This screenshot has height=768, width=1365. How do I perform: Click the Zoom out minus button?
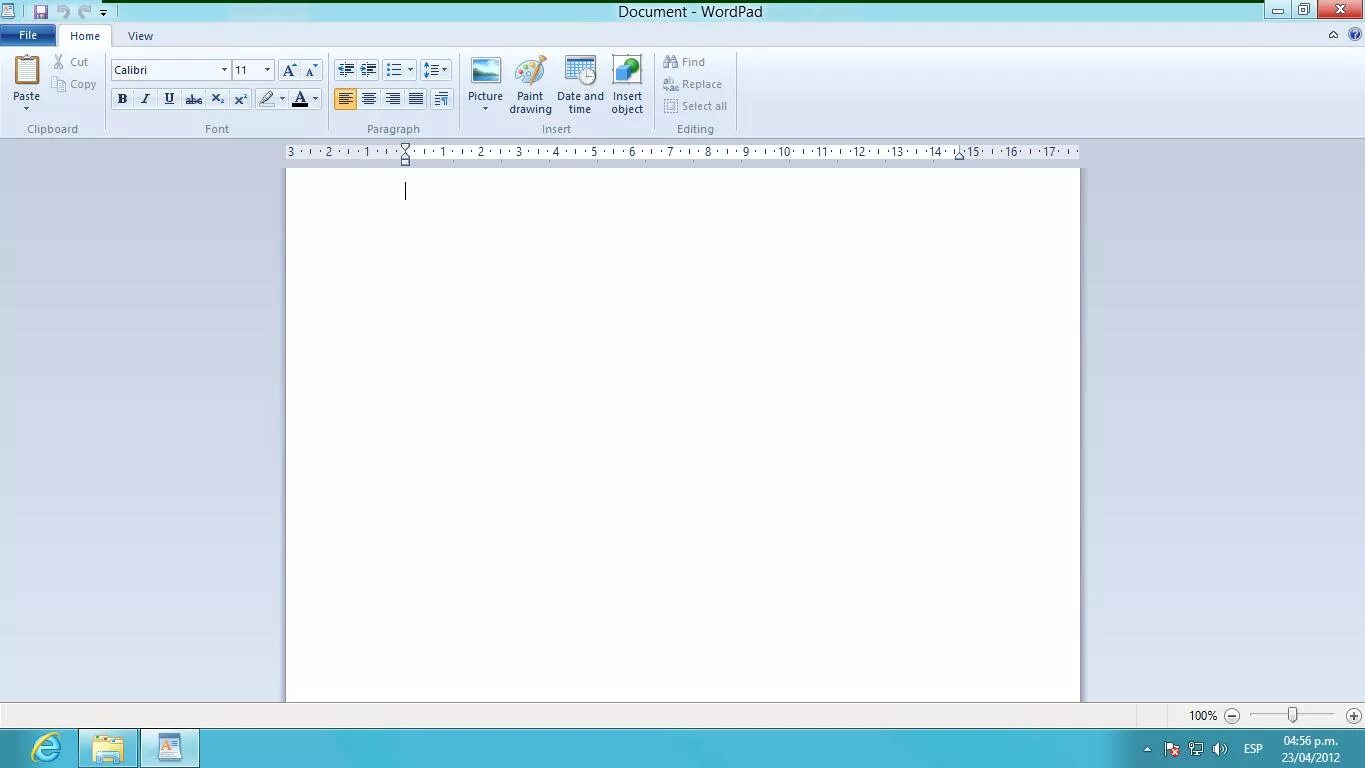[1232, 716]
